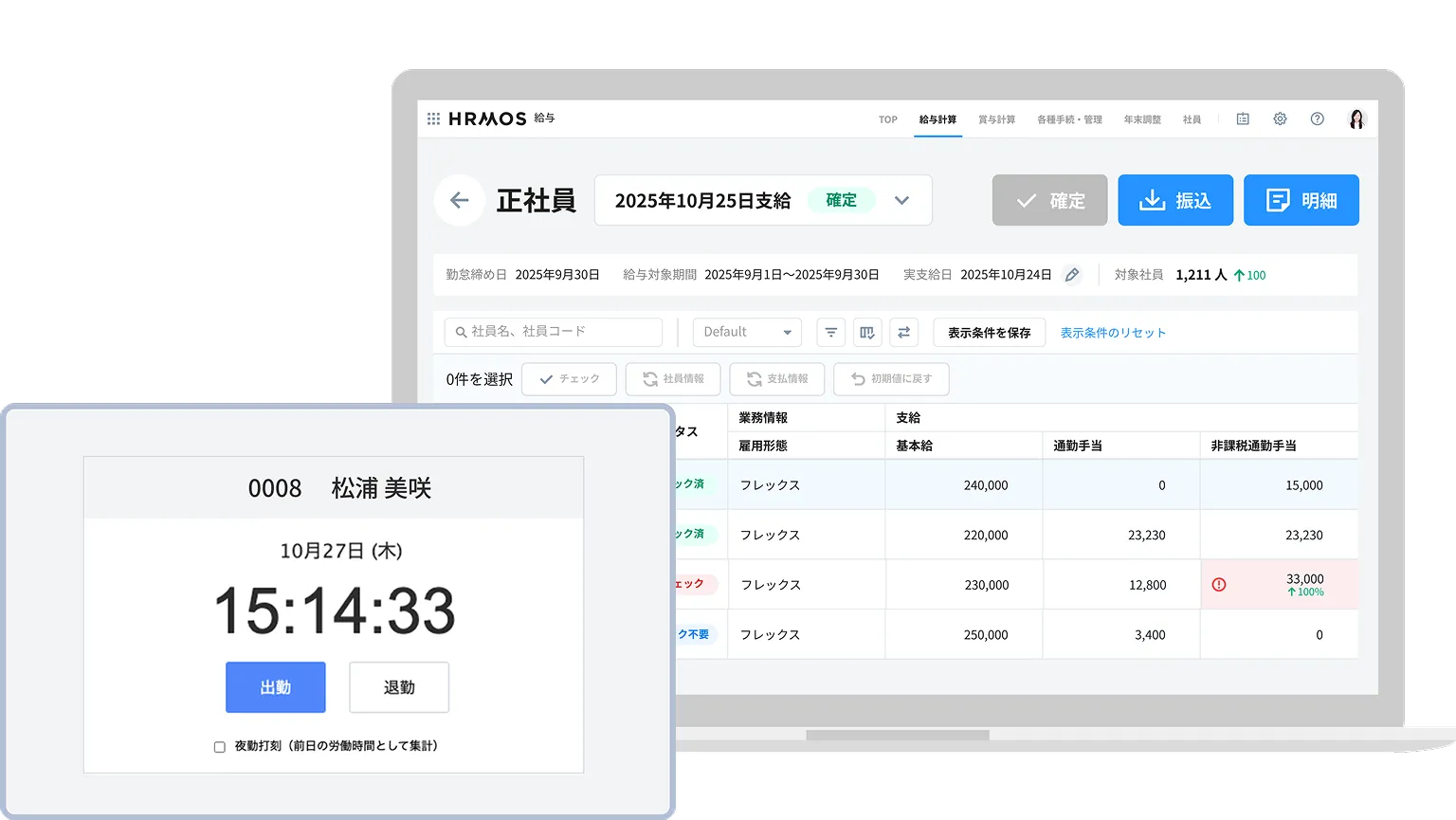Click the 社員名、社員コード search field

tap(553, 332)
